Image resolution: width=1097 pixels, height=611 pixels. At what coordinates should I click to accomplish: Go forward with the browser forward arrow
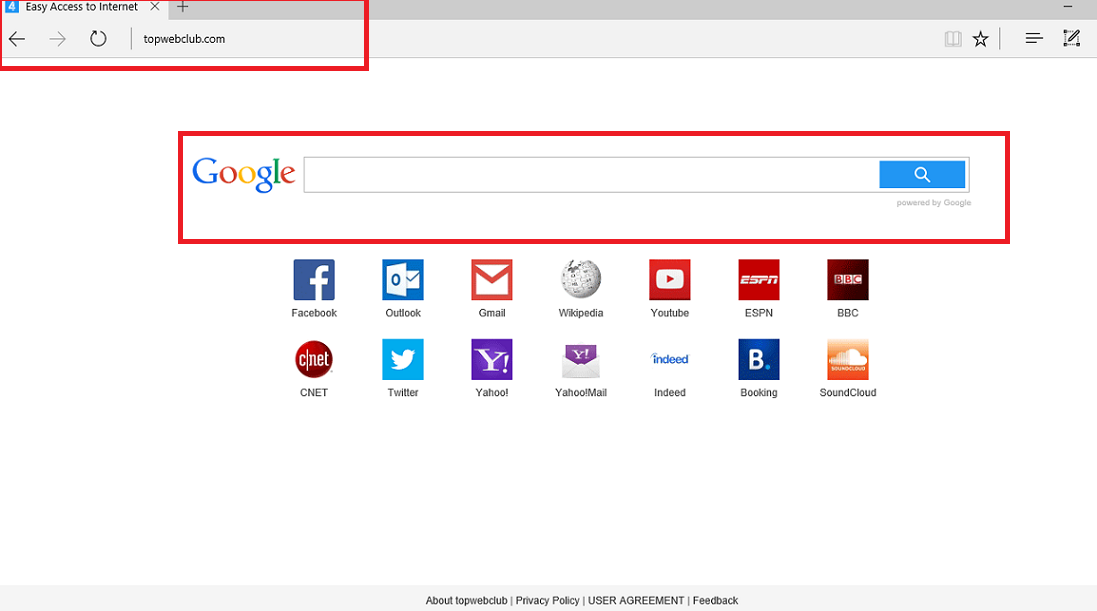coord(57,39)
